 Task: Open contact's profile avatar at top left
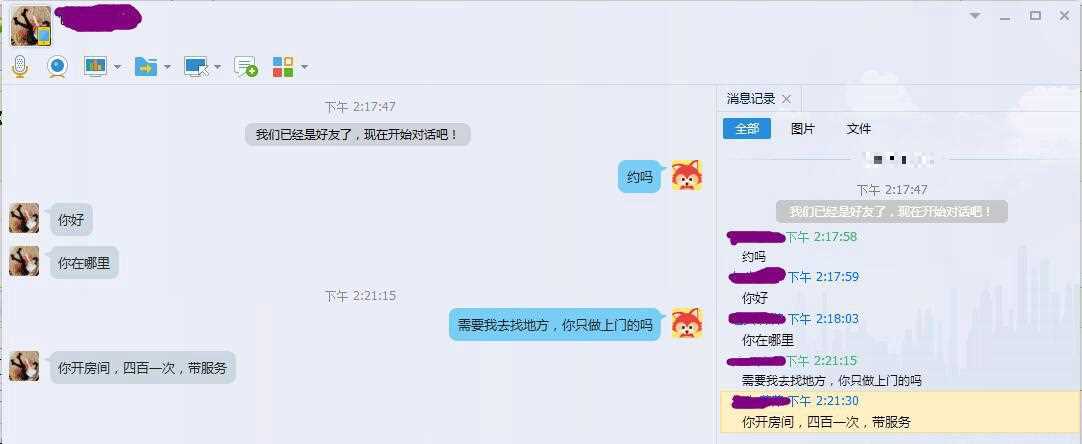[x=31, y=26]
